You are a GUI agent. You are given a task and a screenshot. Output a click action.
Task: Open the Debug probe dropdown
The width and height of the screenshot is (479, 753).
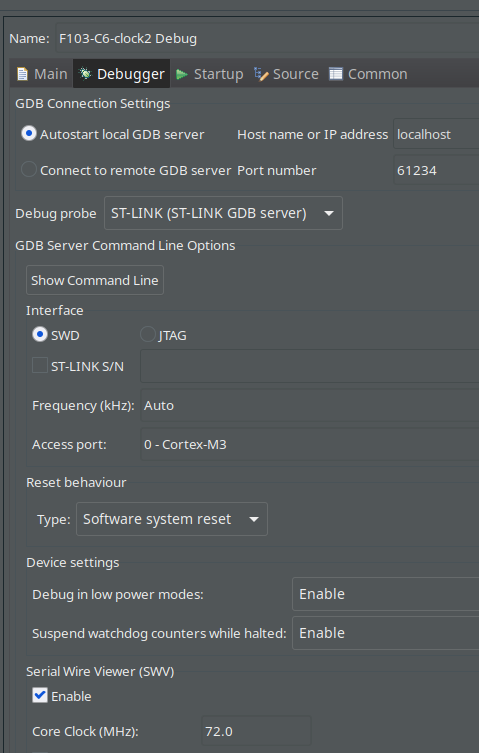pos(223,213)
